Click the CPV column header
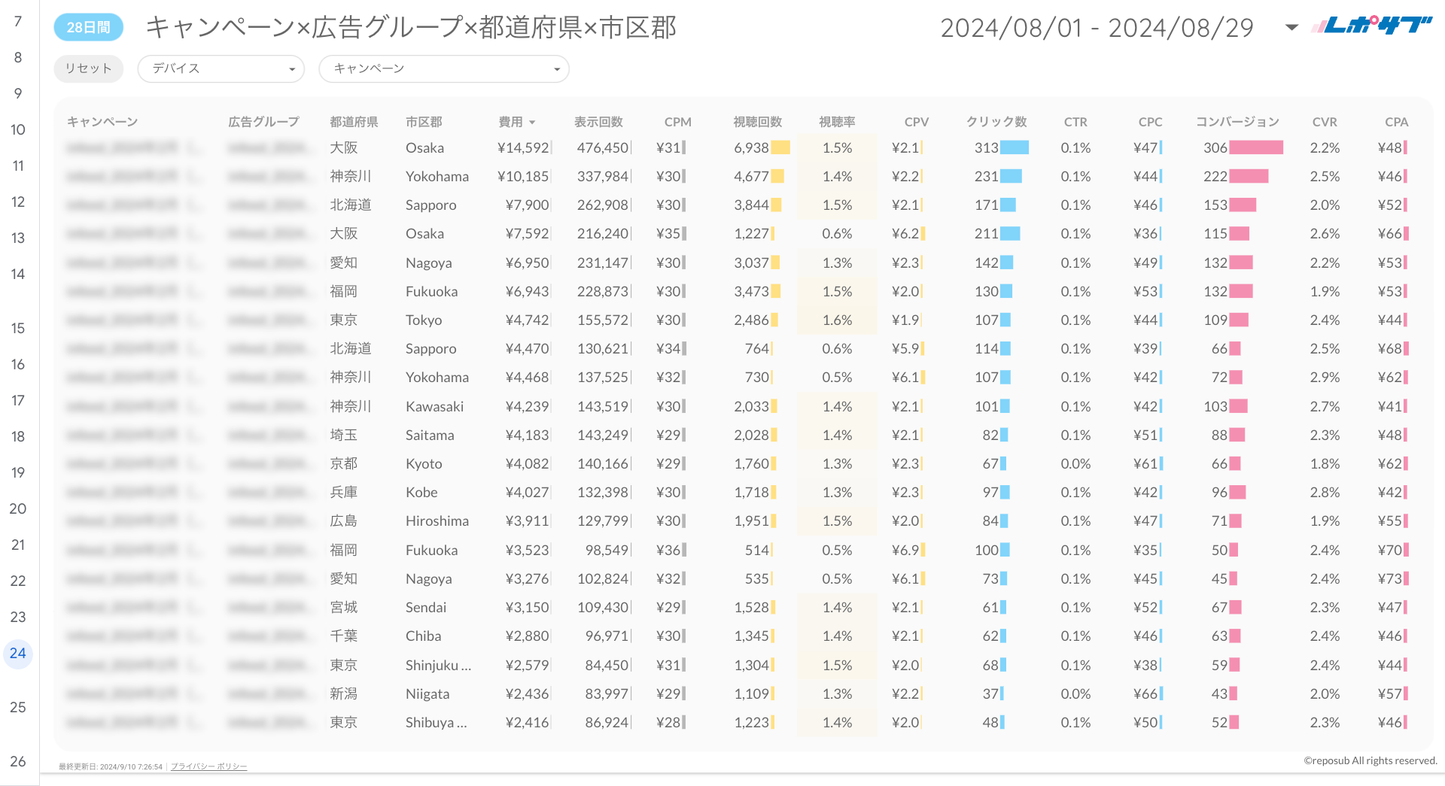Screen dimensions: 1445x786 [916, 122]
